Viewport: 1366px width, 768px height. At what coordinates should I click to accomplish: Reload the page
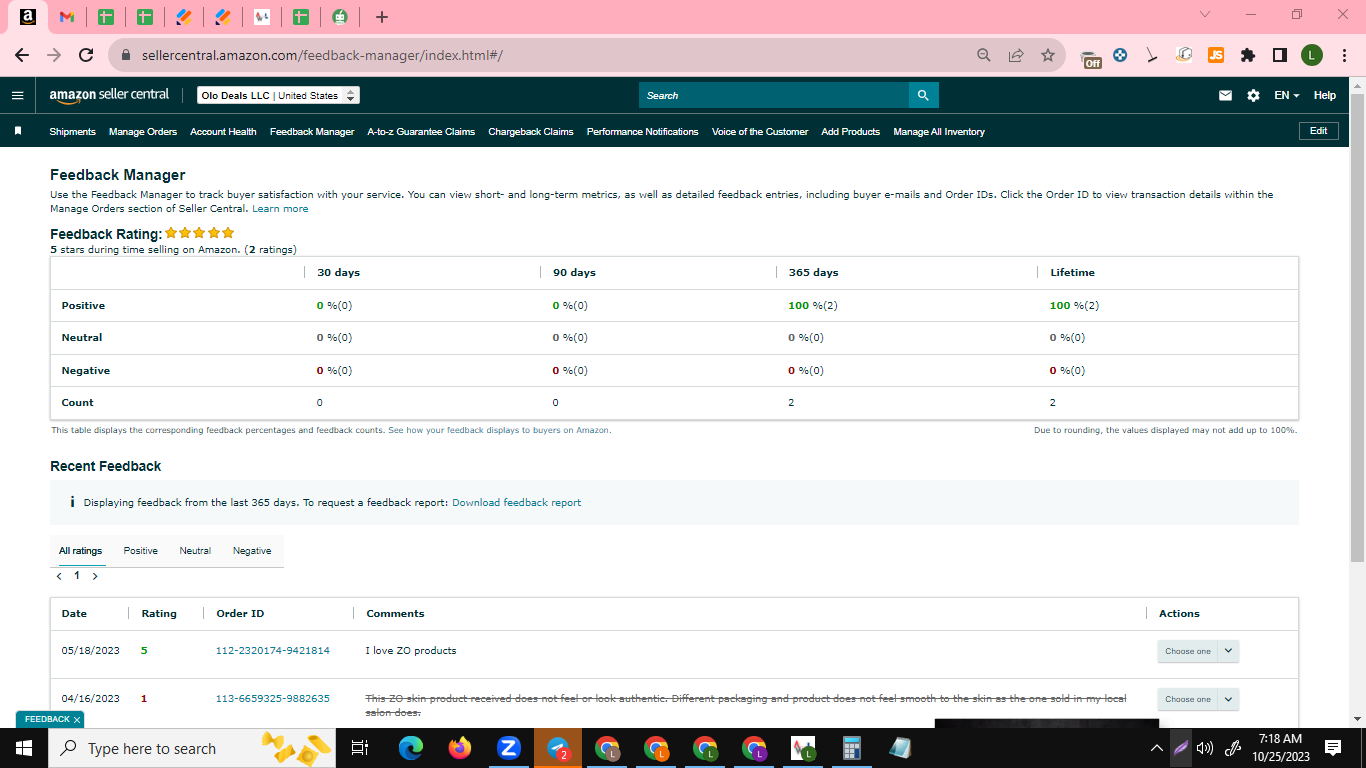coord(86,55)
